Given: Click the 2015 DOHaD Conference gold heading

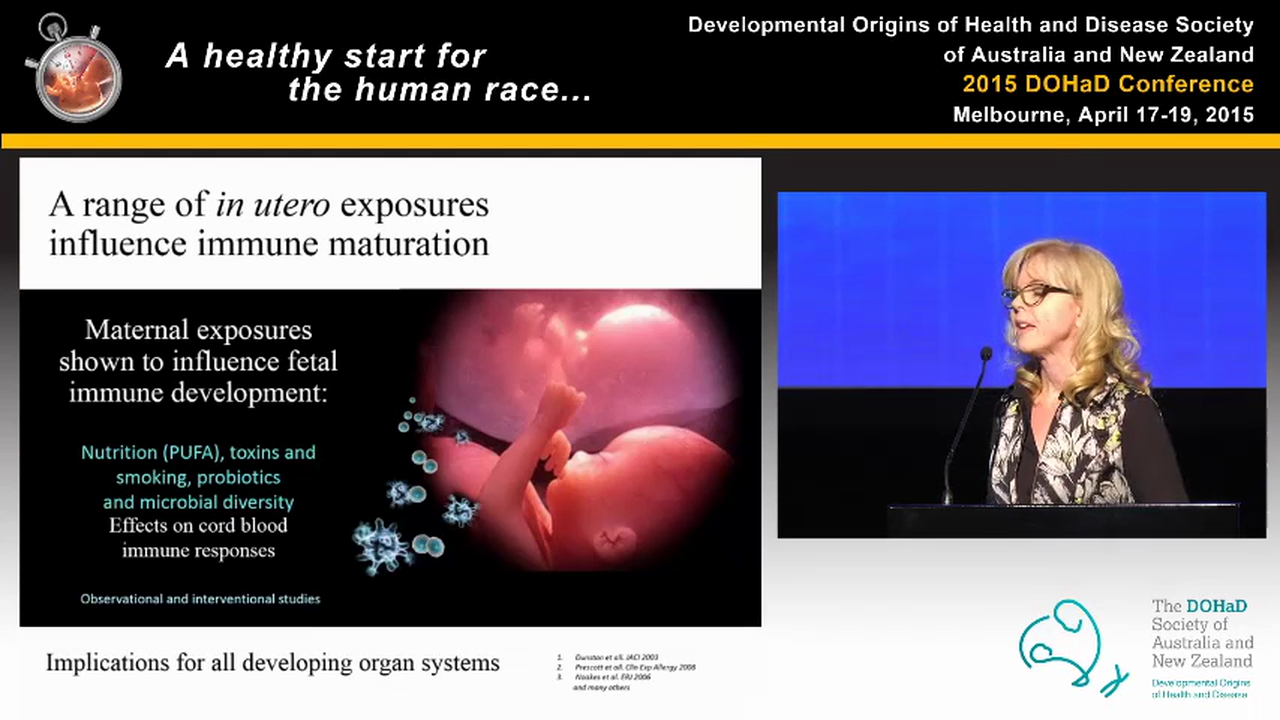Looking at the screenshot, I should pos(1108,84).
